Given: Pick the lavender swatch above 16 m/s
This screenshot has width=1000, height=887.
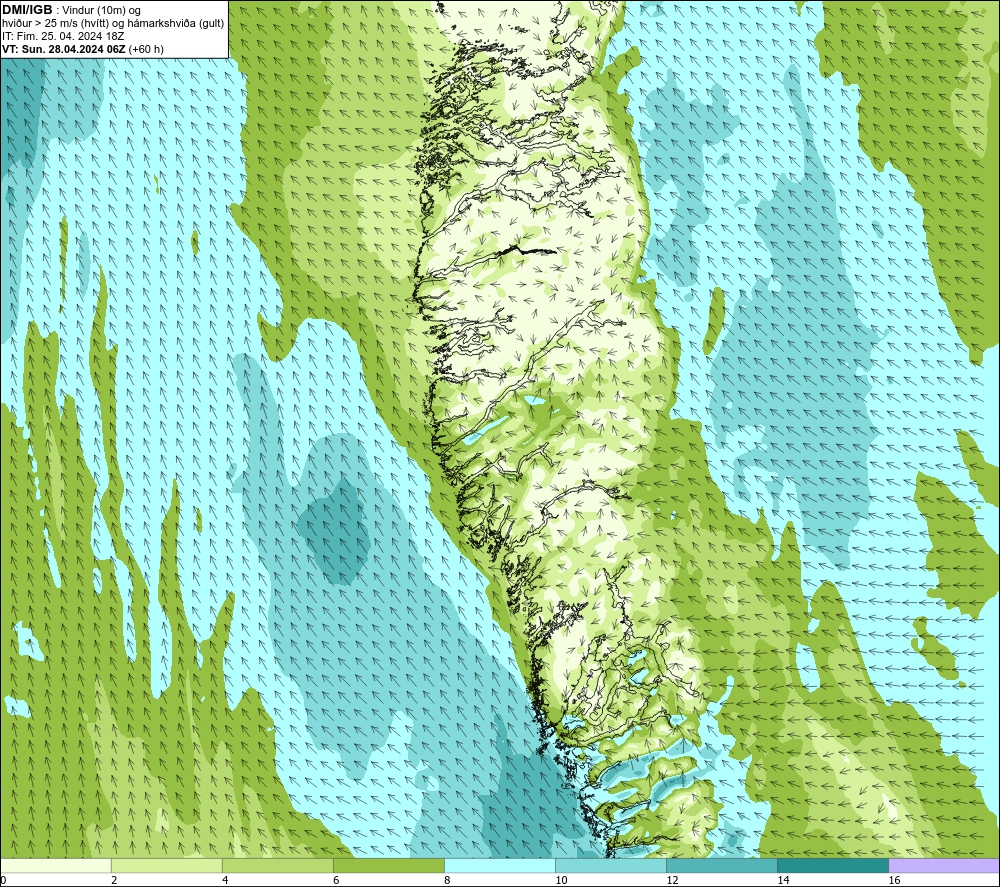Looking at the screenshot, I should tap(944, 865).
